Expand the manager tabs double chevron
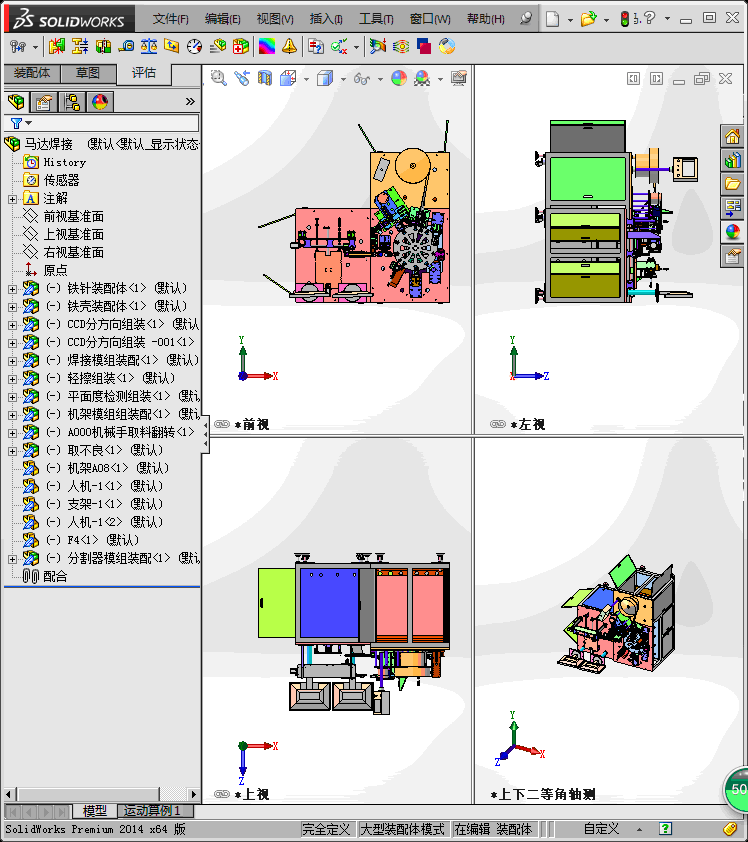Screen dimensions: 748x842 [x=190, y=101]
